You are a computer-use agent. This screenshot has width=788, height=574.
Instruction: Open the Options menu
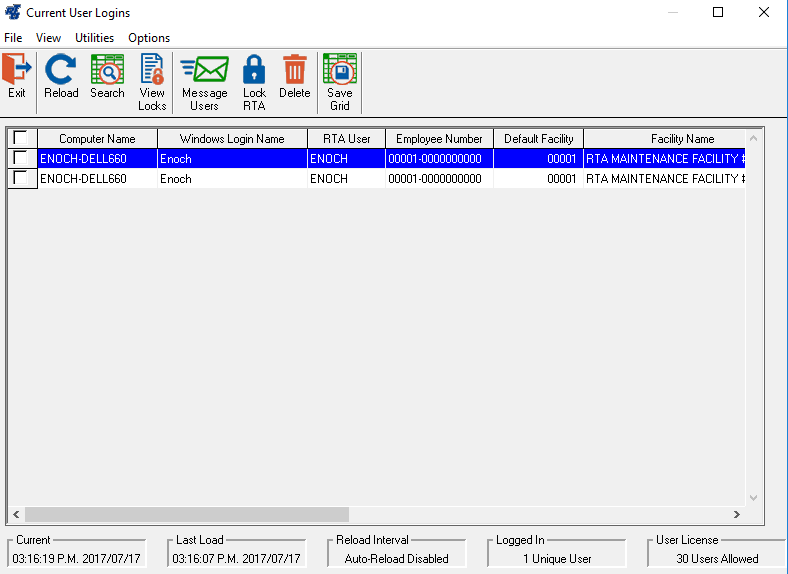tap(149, 38)
